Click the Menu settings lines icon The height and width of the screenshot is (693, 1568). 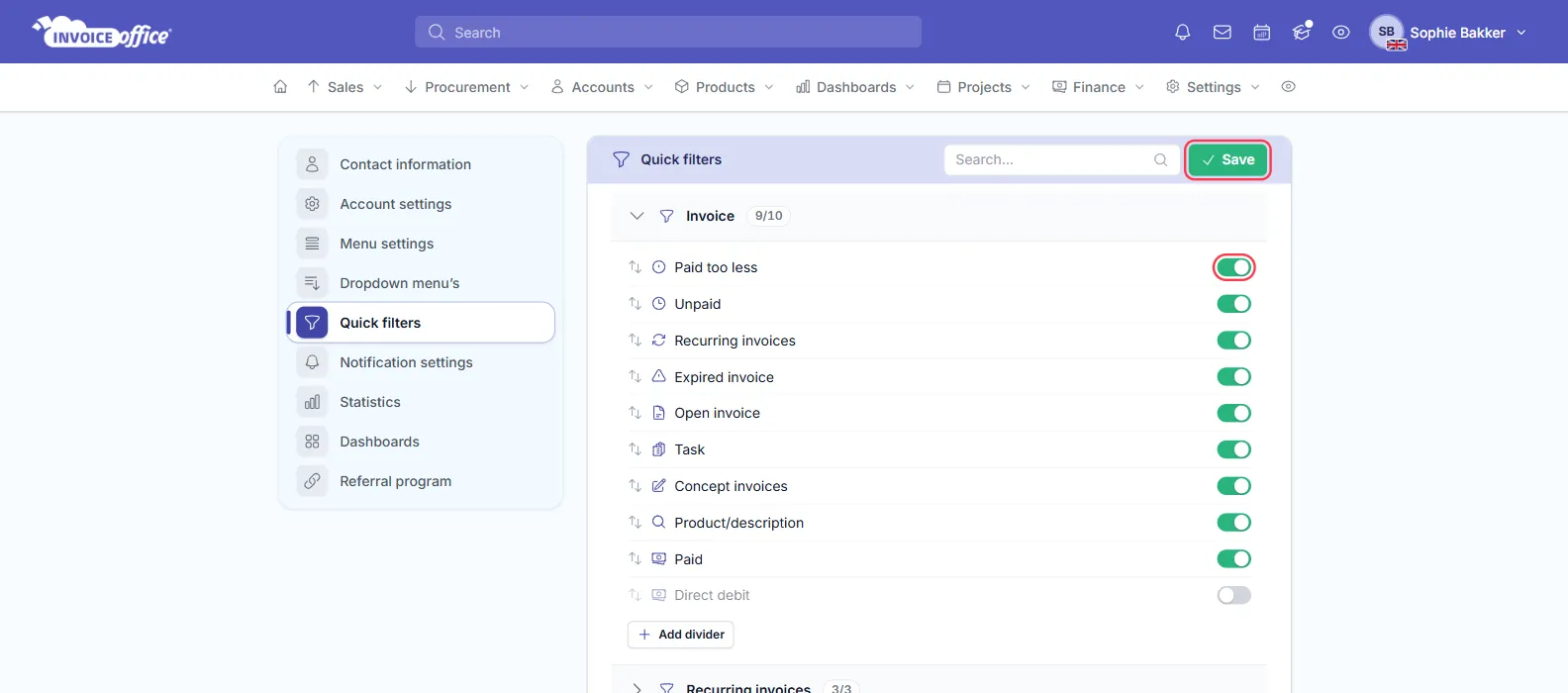coord(312,244)
